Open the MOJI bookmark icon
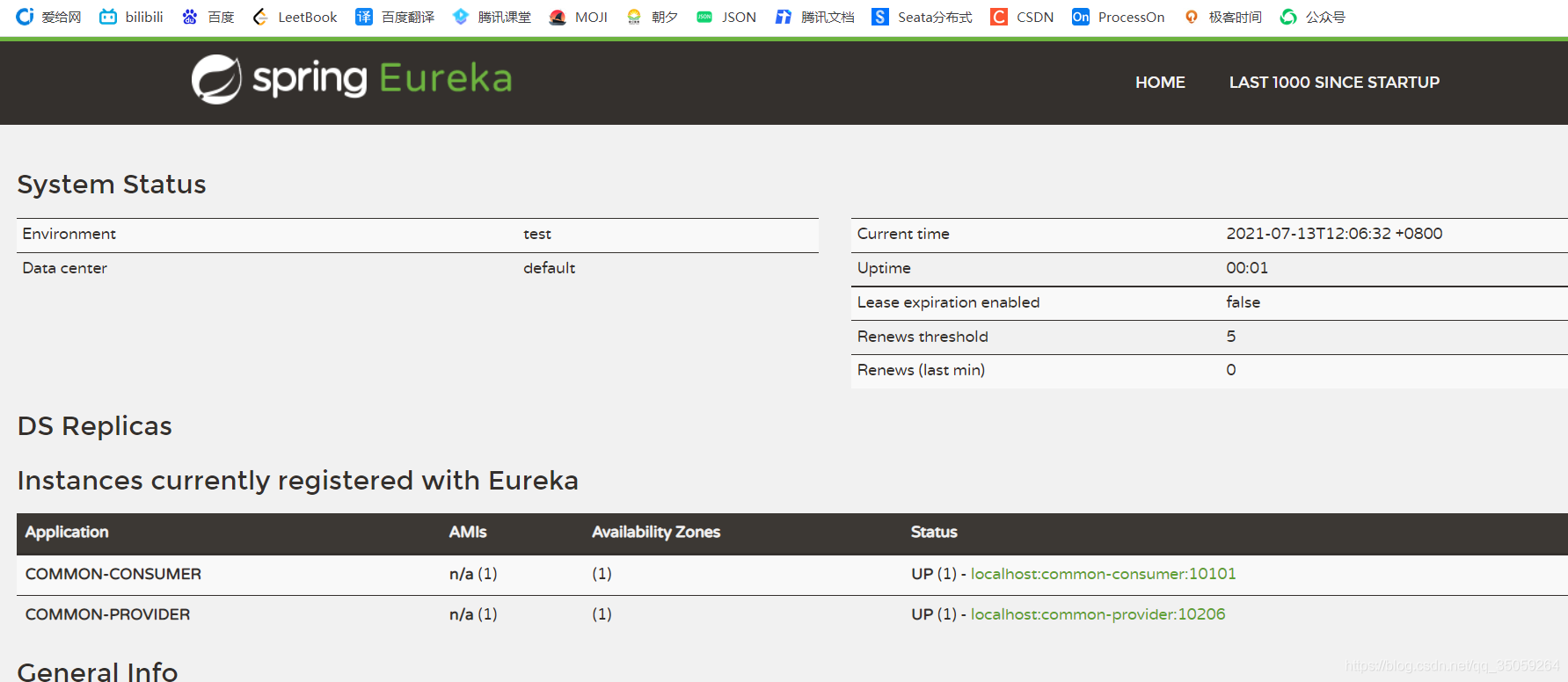The image size is (1568, 682). (558, 17)
